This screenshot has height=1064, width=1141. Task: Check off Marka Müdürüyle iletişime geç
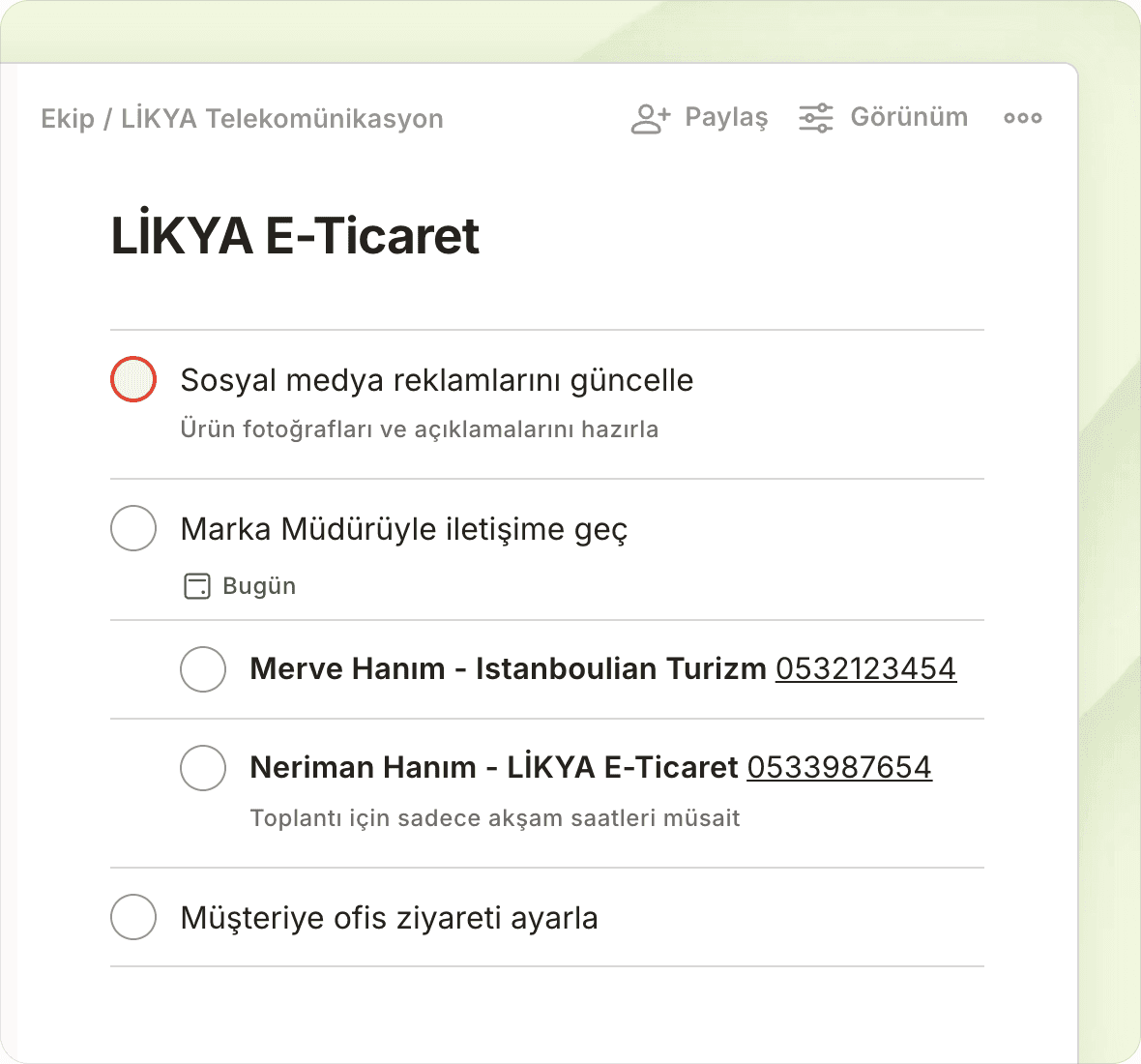pyautogui.click(x=133, y=528)
